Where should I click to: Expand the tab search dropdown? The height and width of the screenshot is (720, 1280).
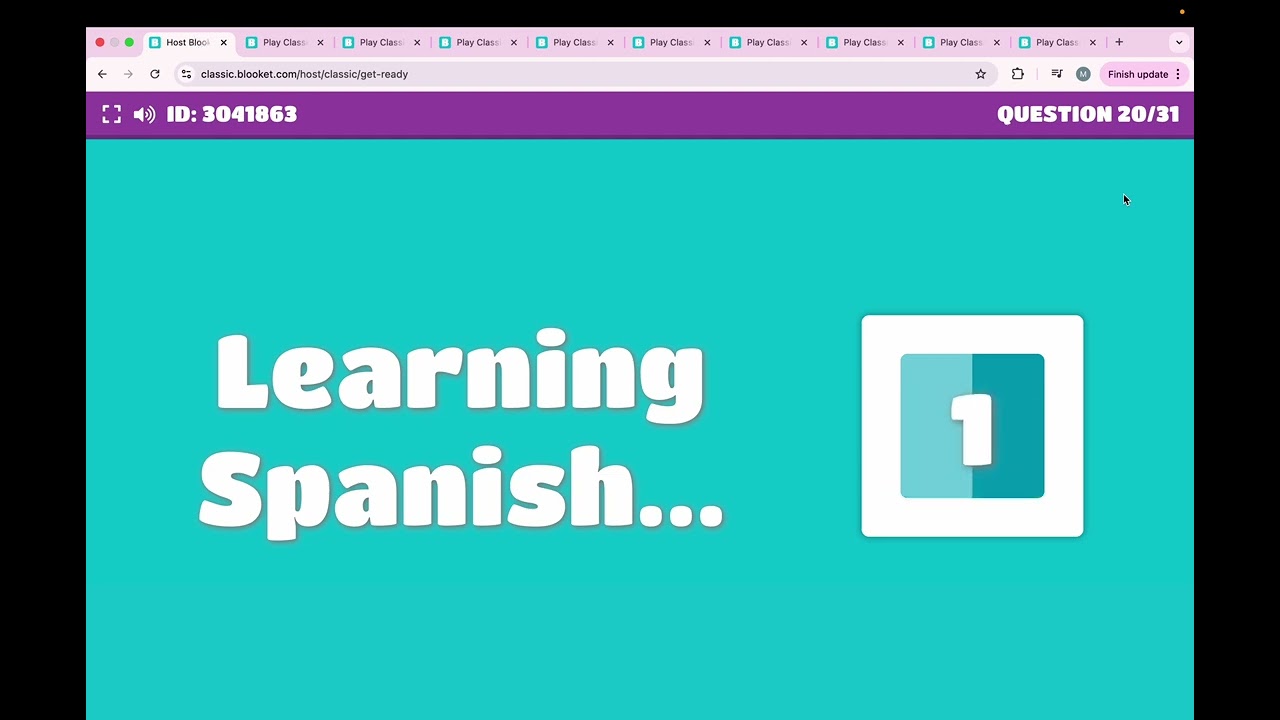1179,42
